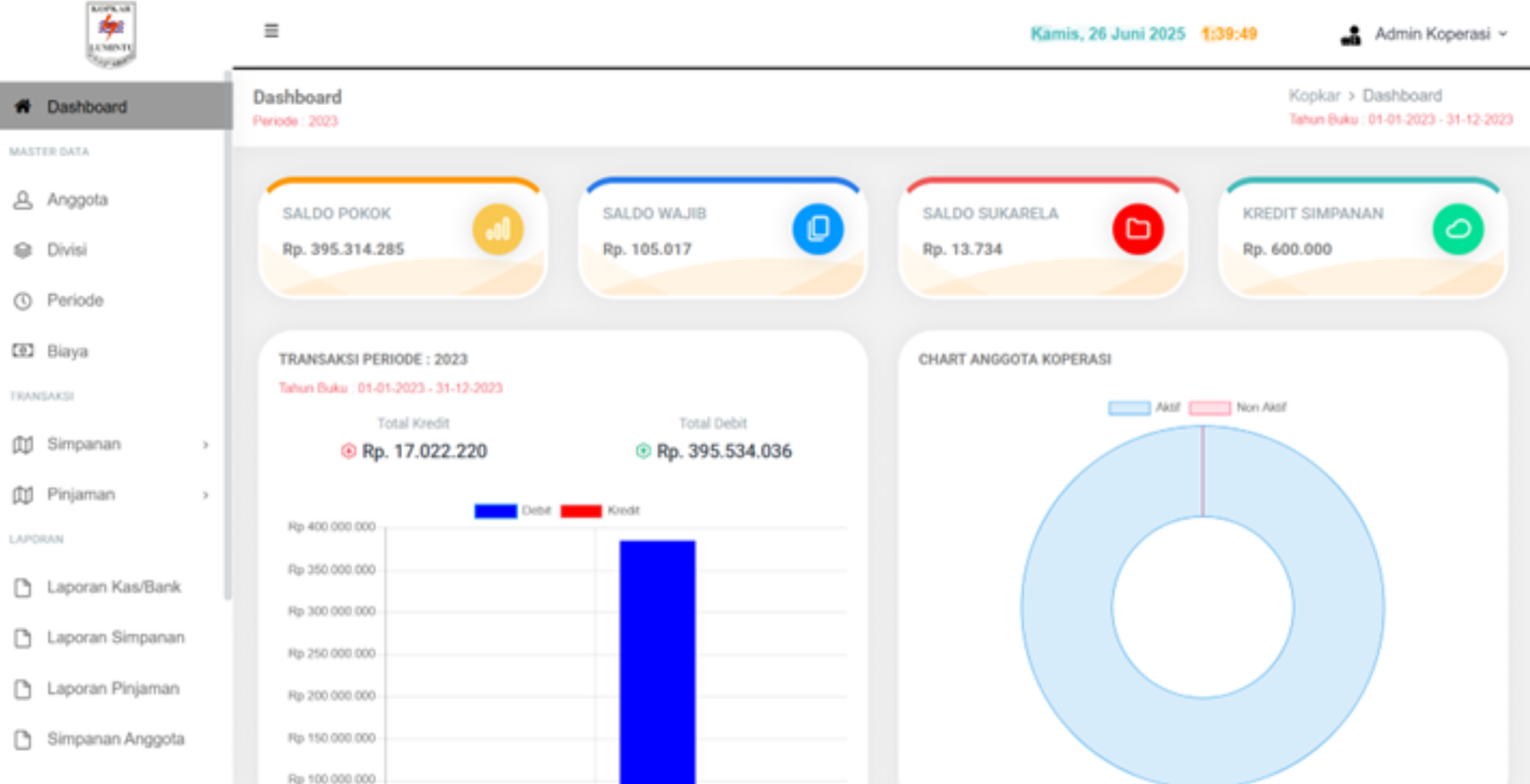Click the Periode : 2023 subtitle
Viewport: 1530px width, 784px height.
pos(295,121)
